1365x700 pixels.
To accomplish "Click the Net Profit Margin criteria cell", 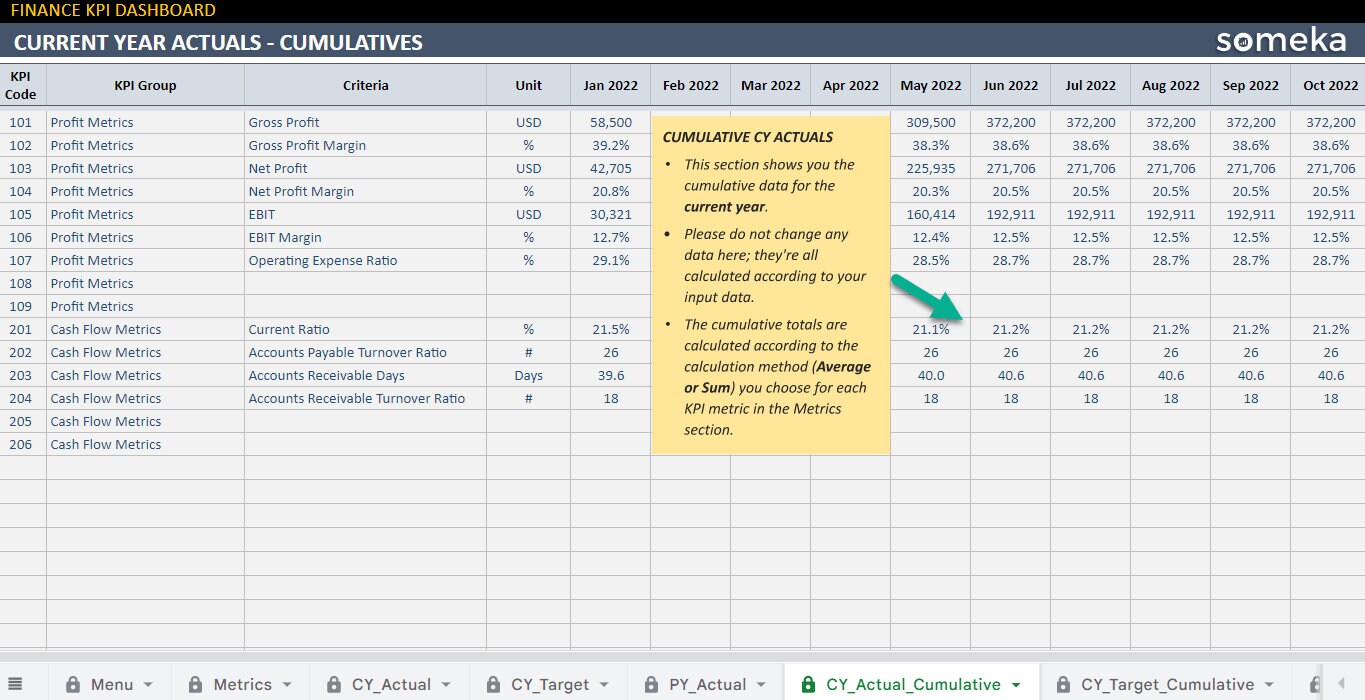I will point(365,191).
